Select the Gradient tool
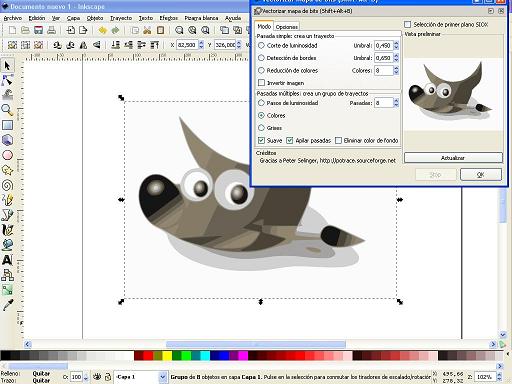 (7, 290)
